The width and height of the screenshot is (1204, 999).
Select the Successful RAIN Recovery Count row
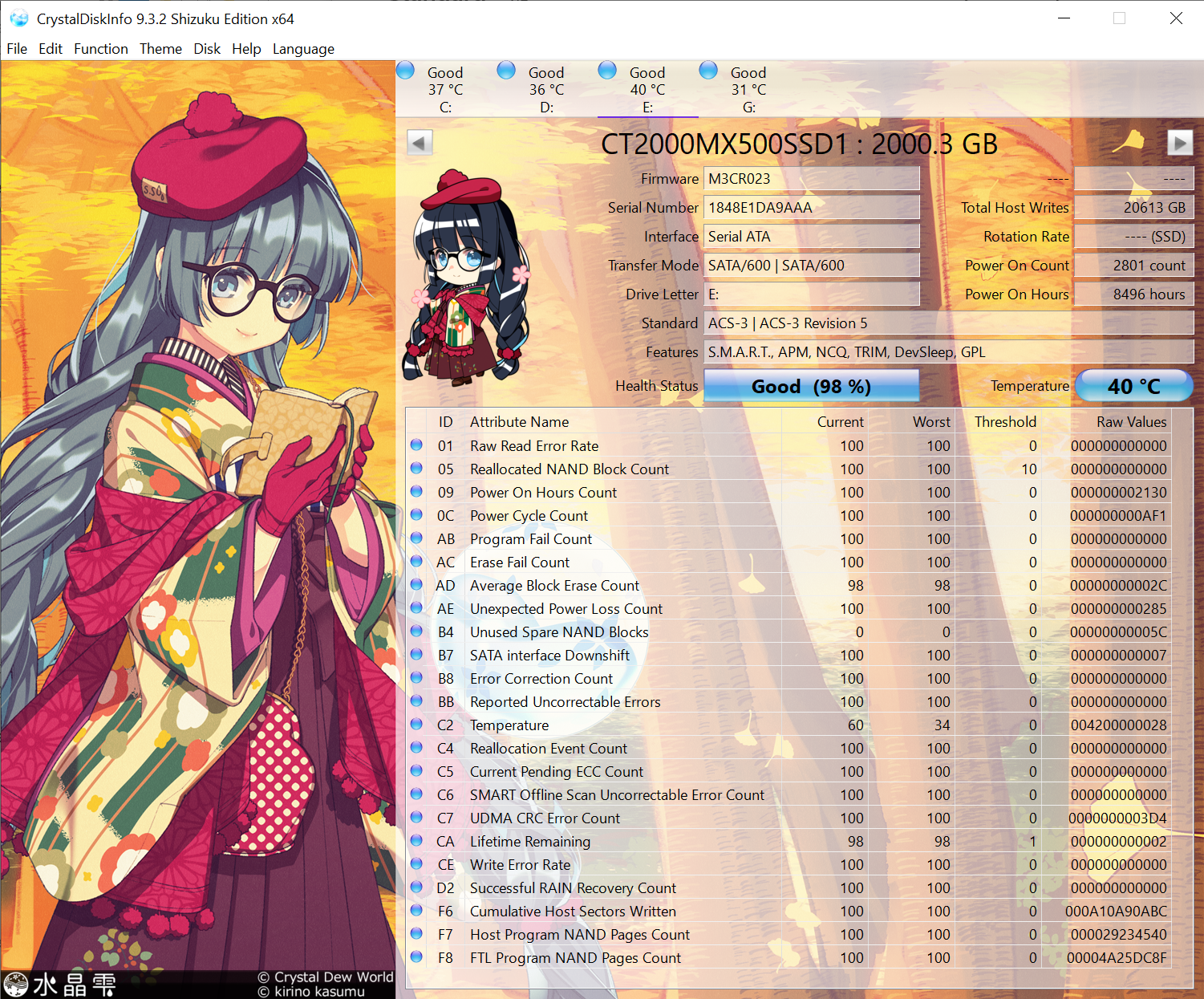coord(788,887)
